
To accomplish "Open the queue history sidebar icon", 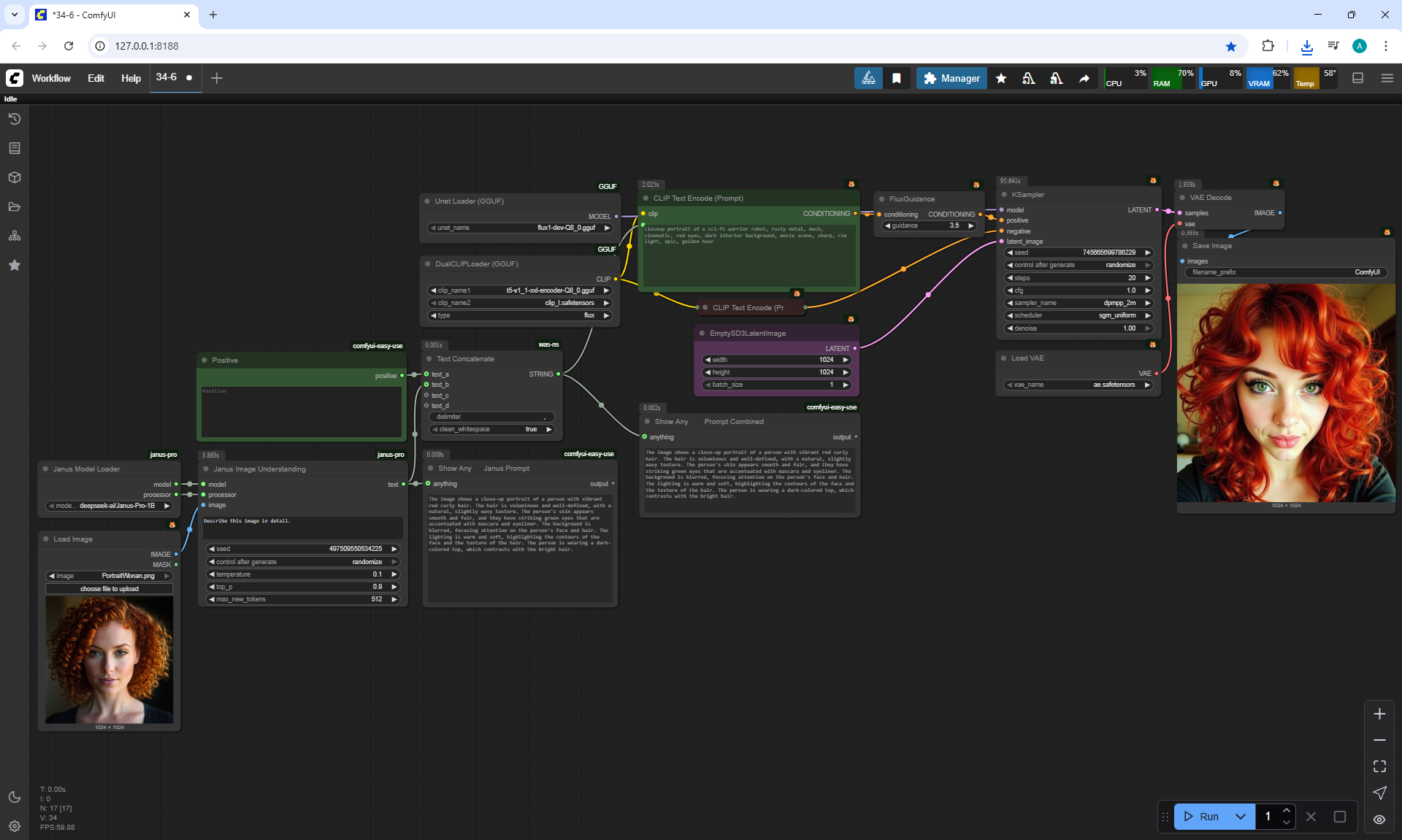I will 14,119.
